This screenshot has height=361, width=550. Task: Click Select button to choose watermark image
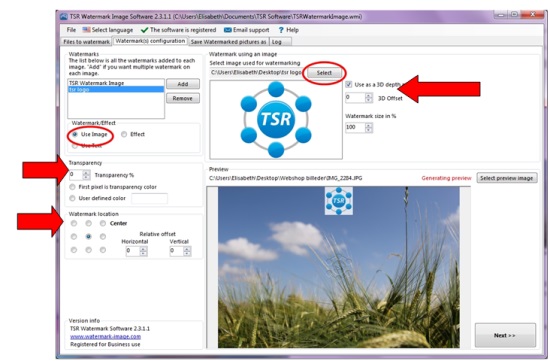[324, 73]
